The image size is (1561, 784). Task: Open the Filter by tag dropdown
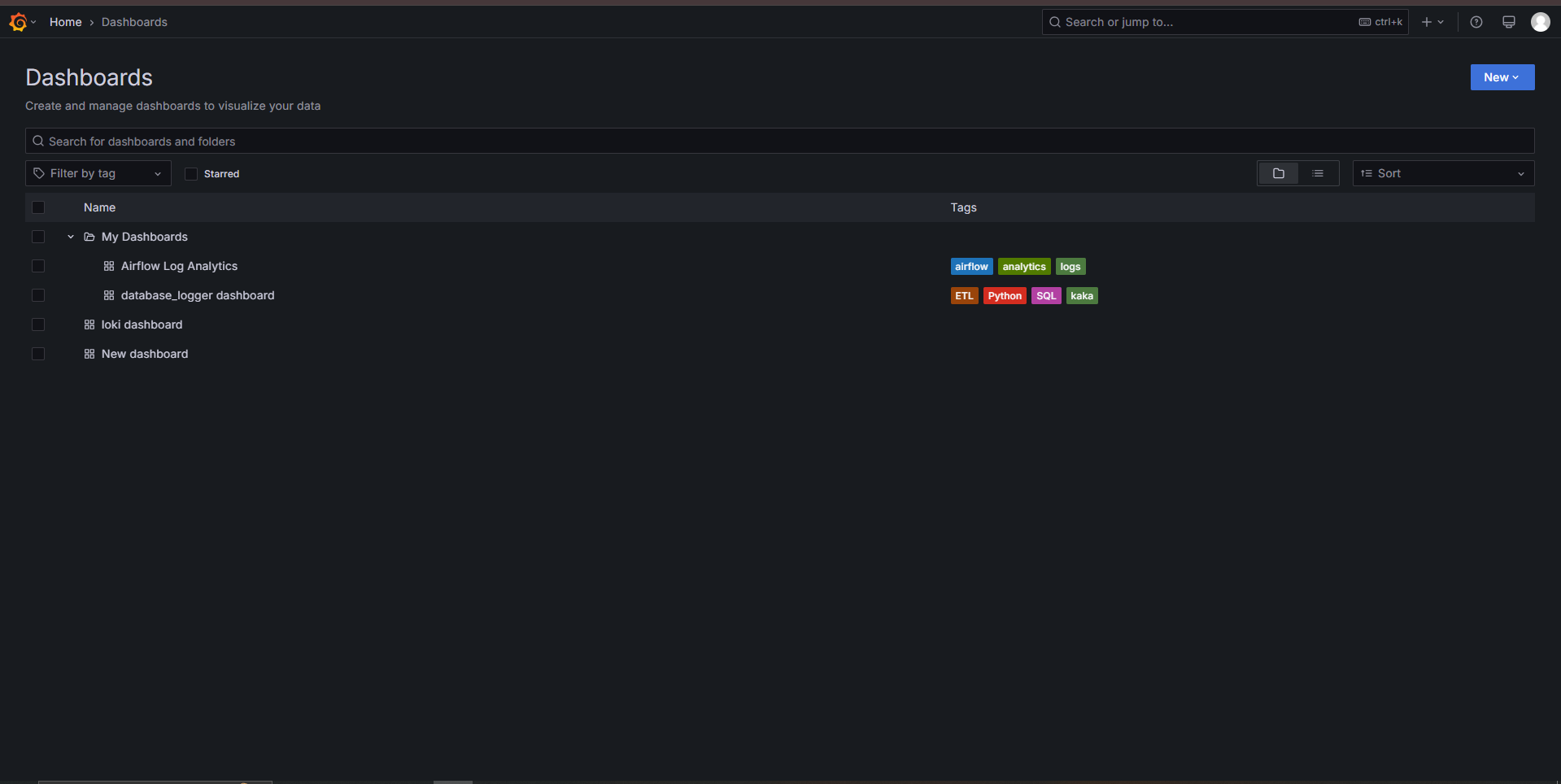pos(98,173)
